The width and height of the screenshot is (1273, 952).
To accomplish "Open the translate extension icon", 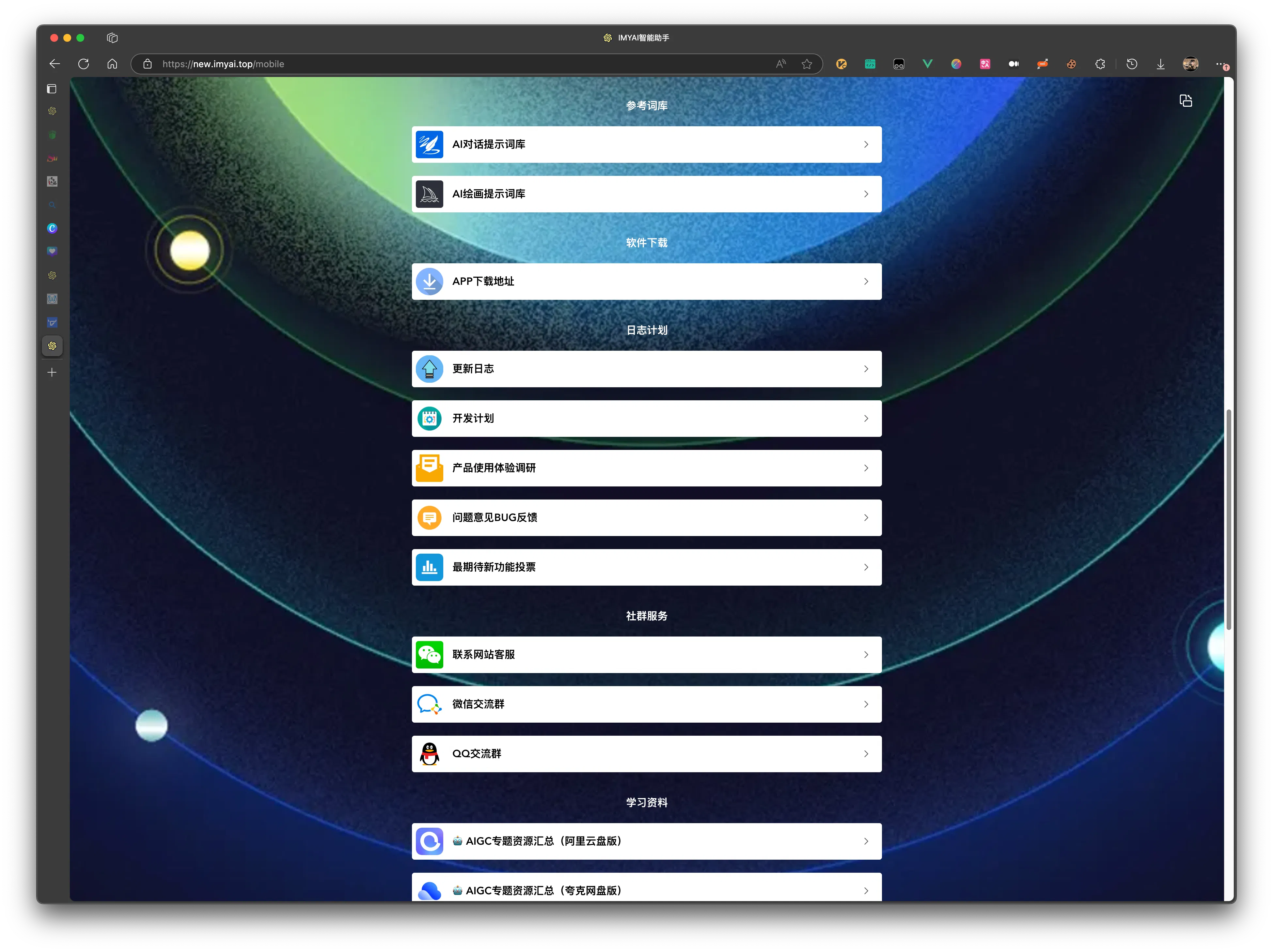I will click(x=985, y=64).
